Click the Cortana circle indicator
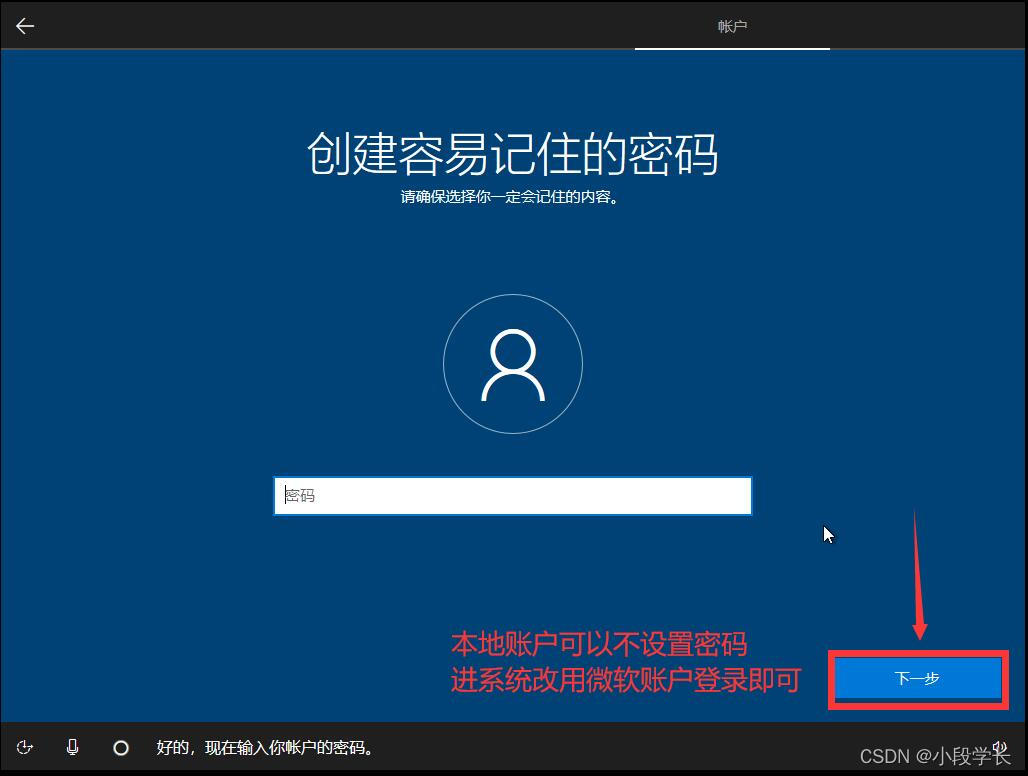This screenshot has width=1028, height=776. [121, 747]
